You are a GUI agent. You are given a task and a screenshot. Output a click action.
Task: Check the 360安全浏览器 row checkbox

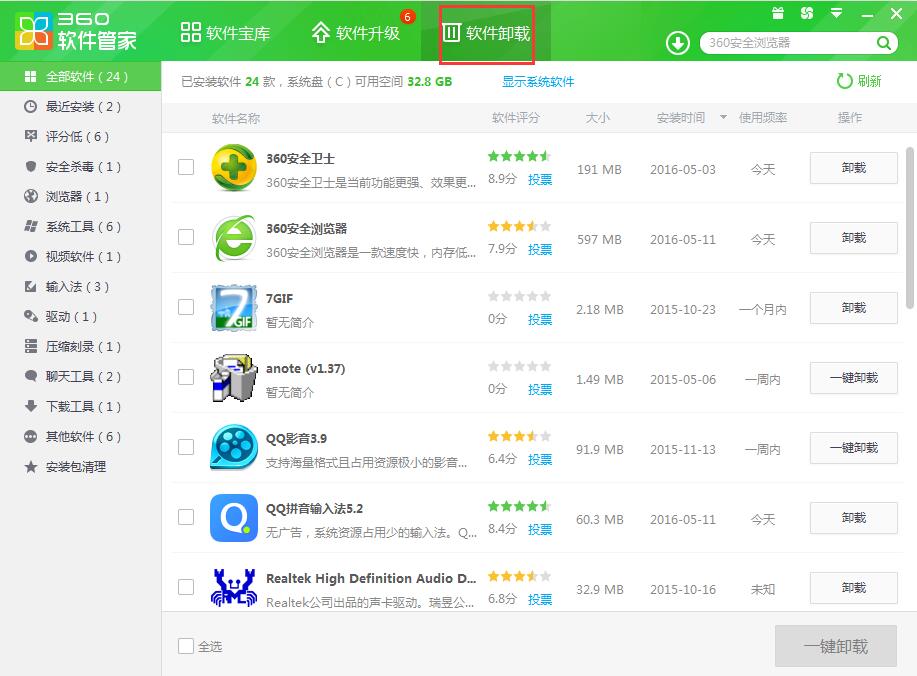pyautogui.click(x=186, y=237)
